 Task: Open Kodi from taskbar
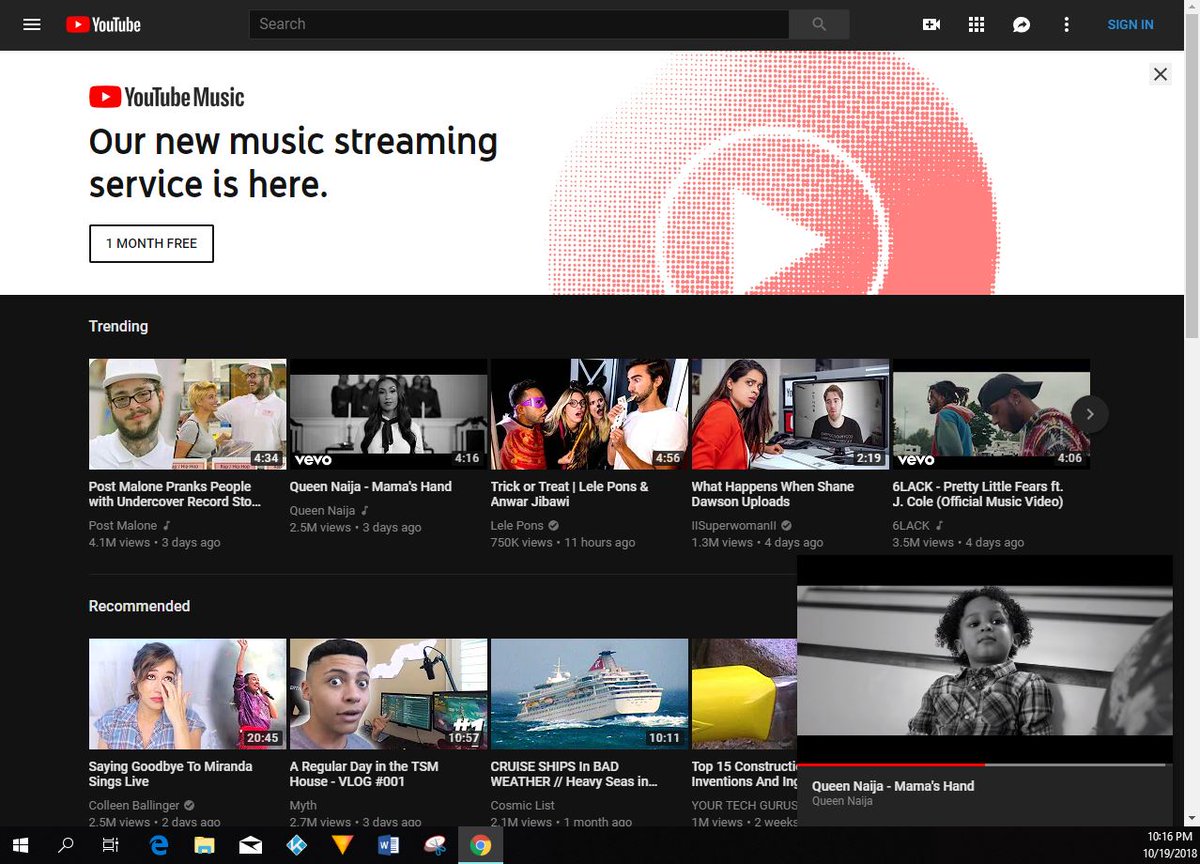pos(296,845)
